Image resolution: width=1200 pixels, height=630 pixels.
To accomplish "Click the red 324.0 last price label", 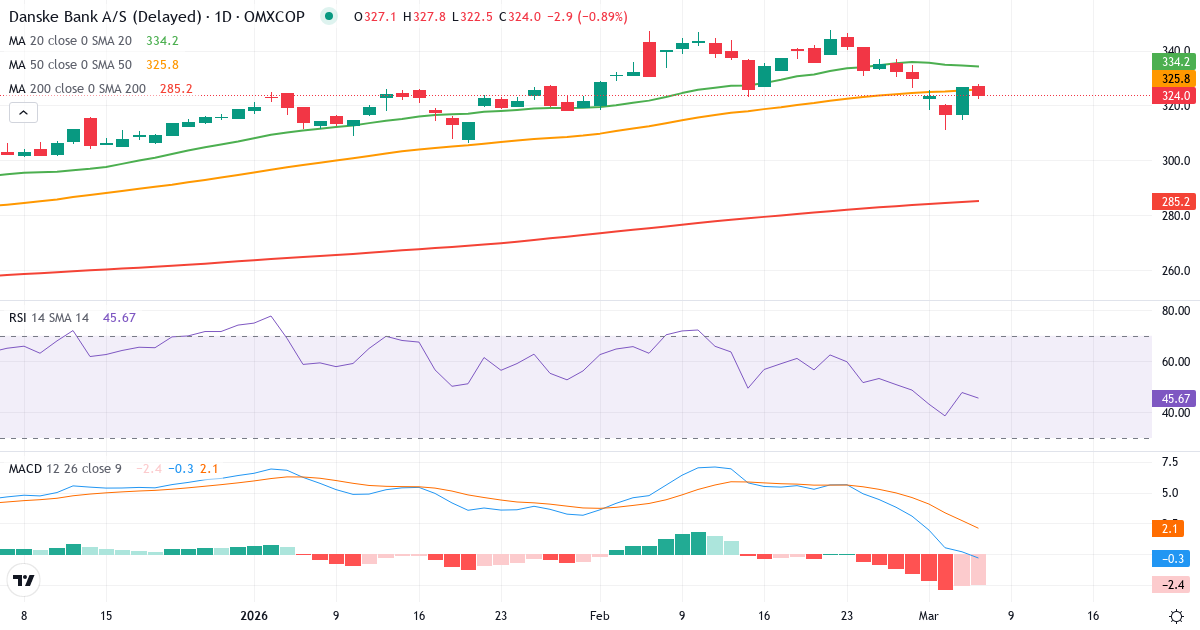I will coord(1172,95).
